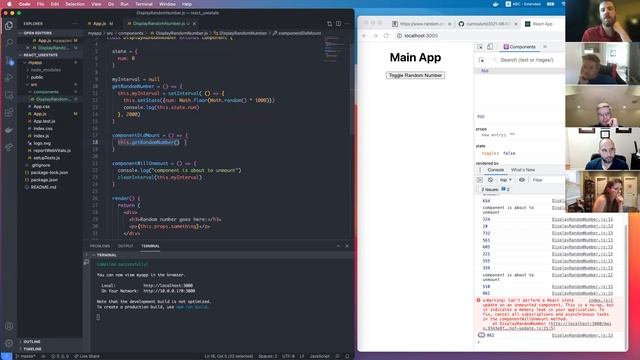
Task: Open App.test.js in the explorer
Action: [x=44, y=121]
